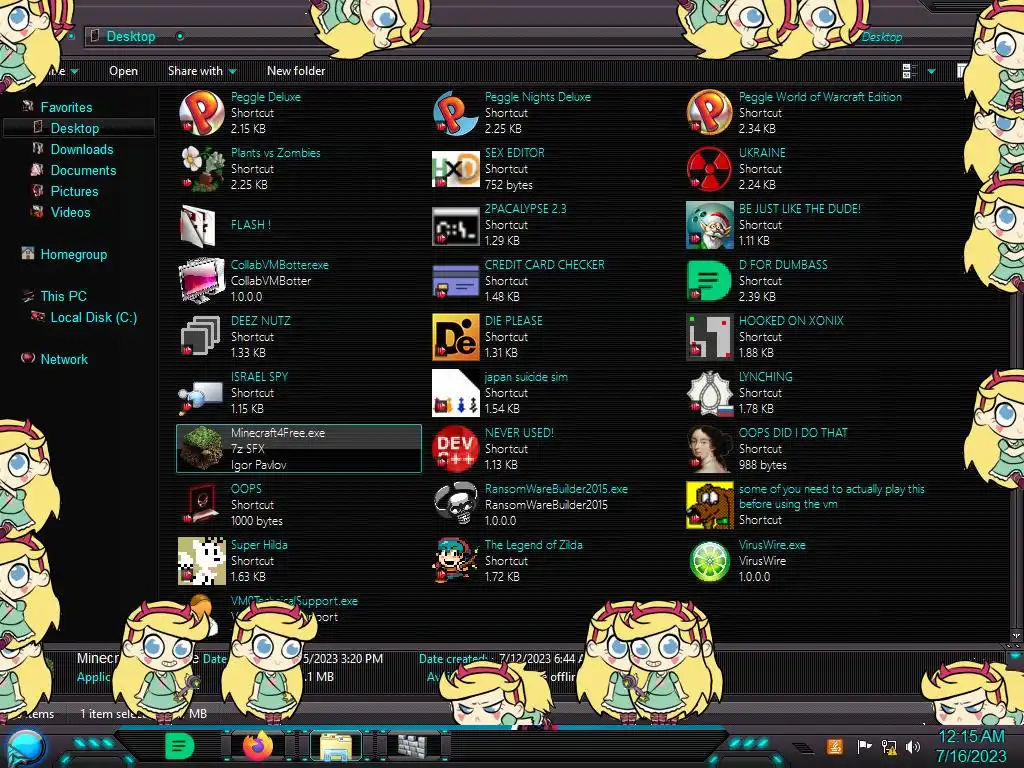Viewport: 1024px width, 768px height.
Task: Select the Minecraft4Free.exe grass block icon
Action: pos(202,448)
